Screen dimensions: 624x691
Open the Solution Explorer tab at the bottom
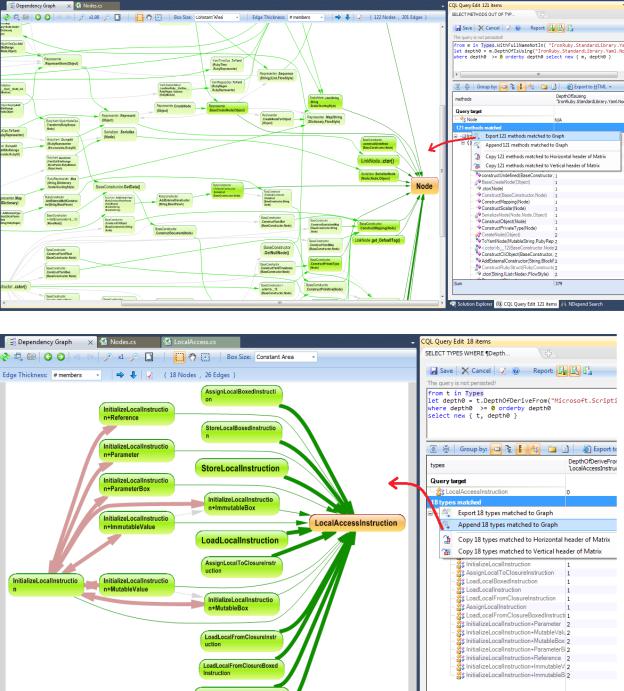point(471,304)
